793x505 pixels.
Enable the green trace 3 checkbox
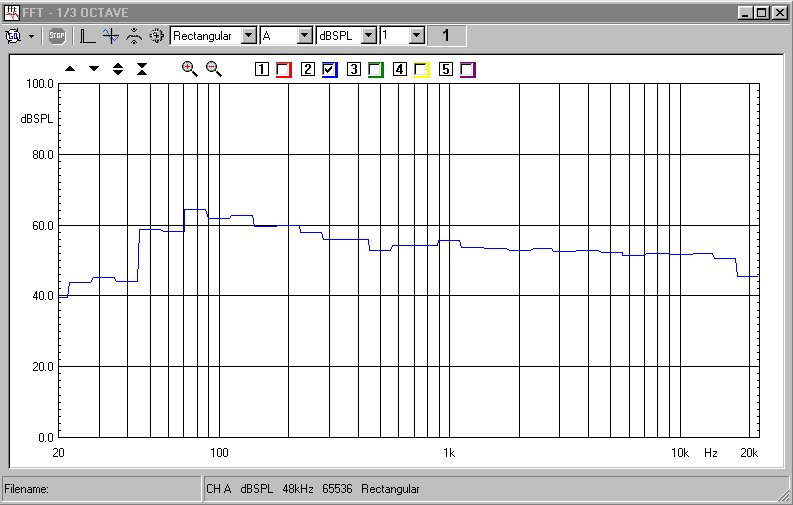376,70
